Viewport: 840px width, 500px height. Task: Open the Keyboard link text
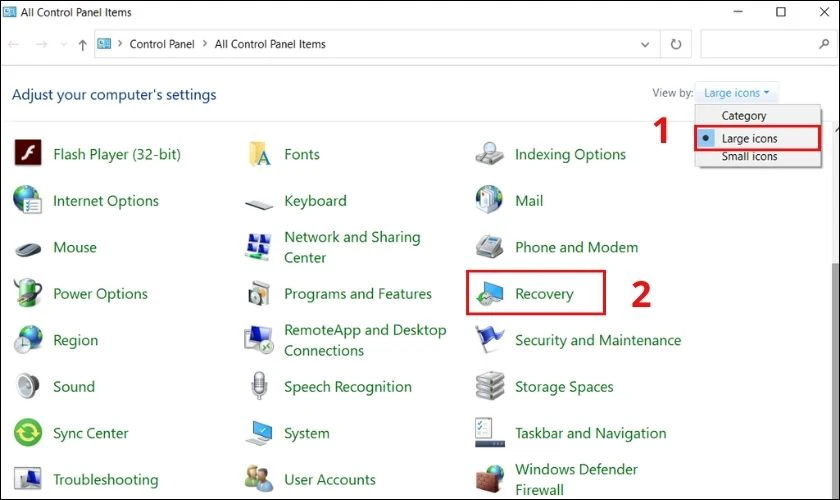[x=315, y=201]
